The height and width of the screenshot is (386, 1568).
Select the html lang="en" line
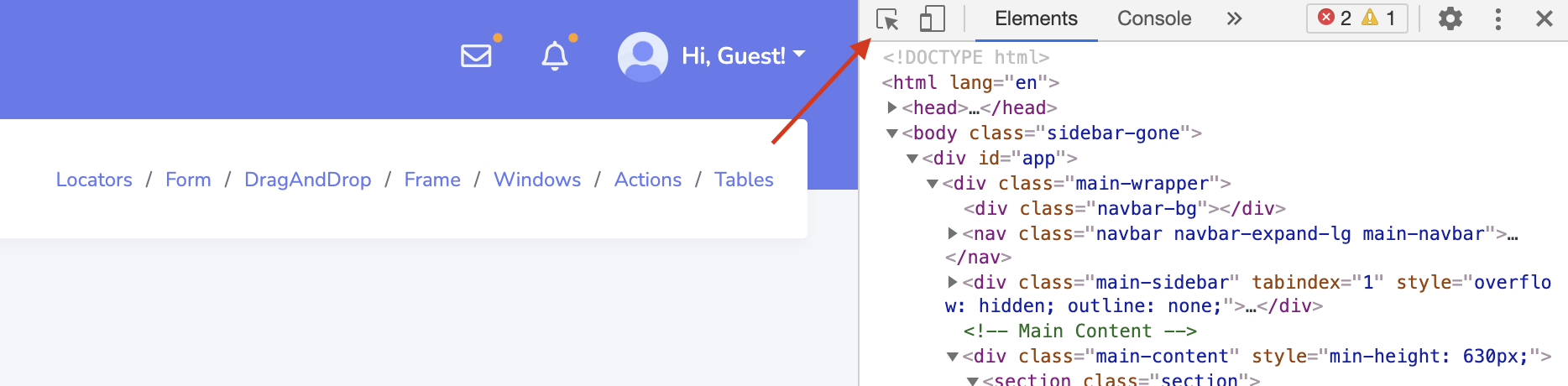point(970,82)
